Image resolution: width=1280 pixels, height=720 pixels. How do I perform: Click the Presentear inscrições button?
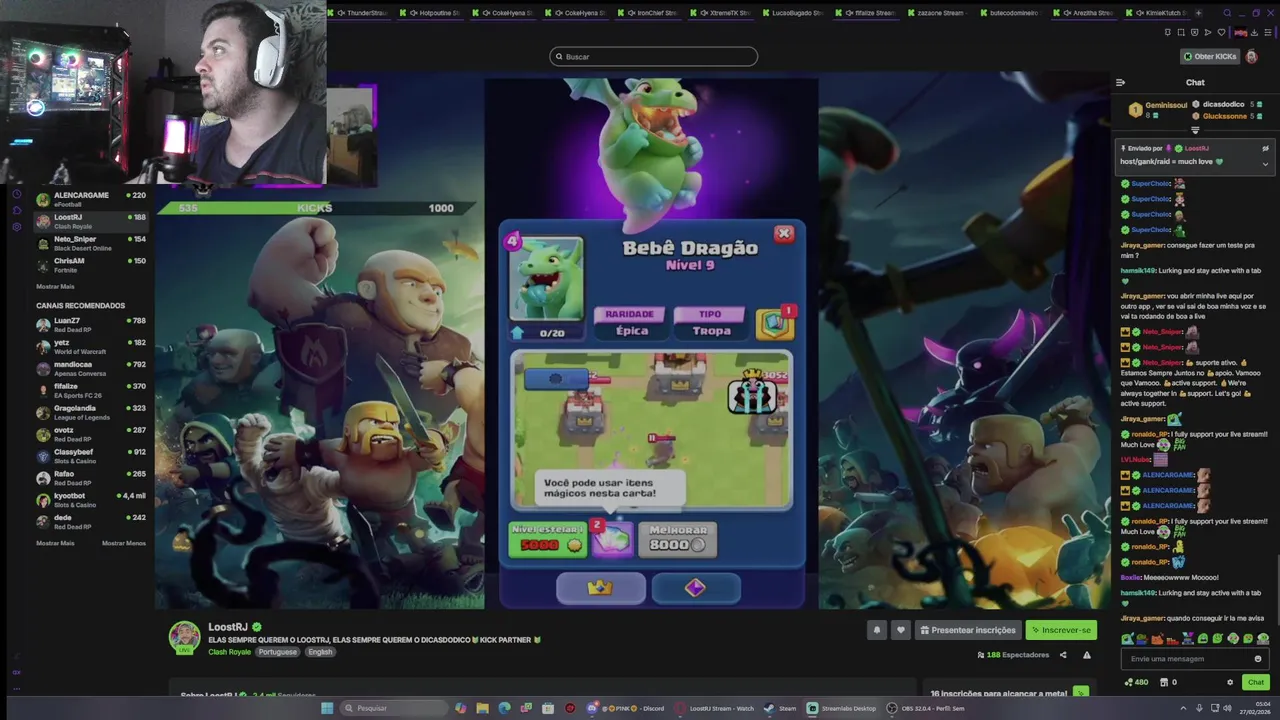pos(967,630)
